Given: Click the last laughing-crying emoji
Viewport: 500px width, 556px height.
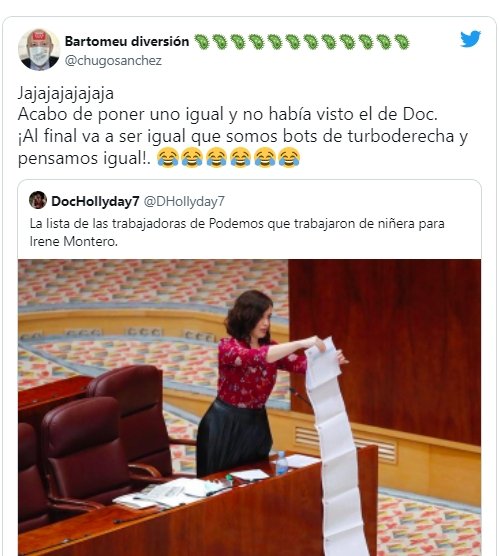Looking at the screenshot, I should (x=289, y=157).
